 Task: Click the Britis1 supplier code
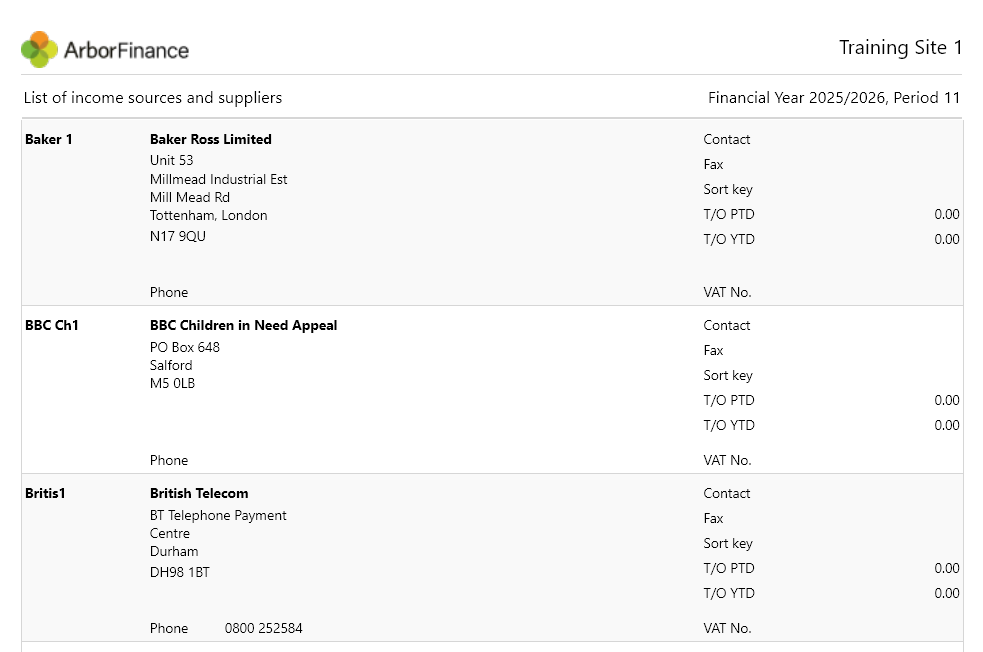click(x=45, y=493)
